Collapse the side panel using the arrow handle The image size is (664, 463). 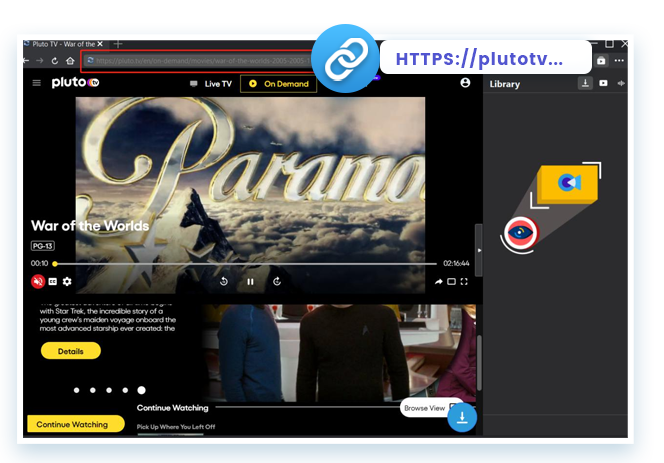(x=479, y=250)
